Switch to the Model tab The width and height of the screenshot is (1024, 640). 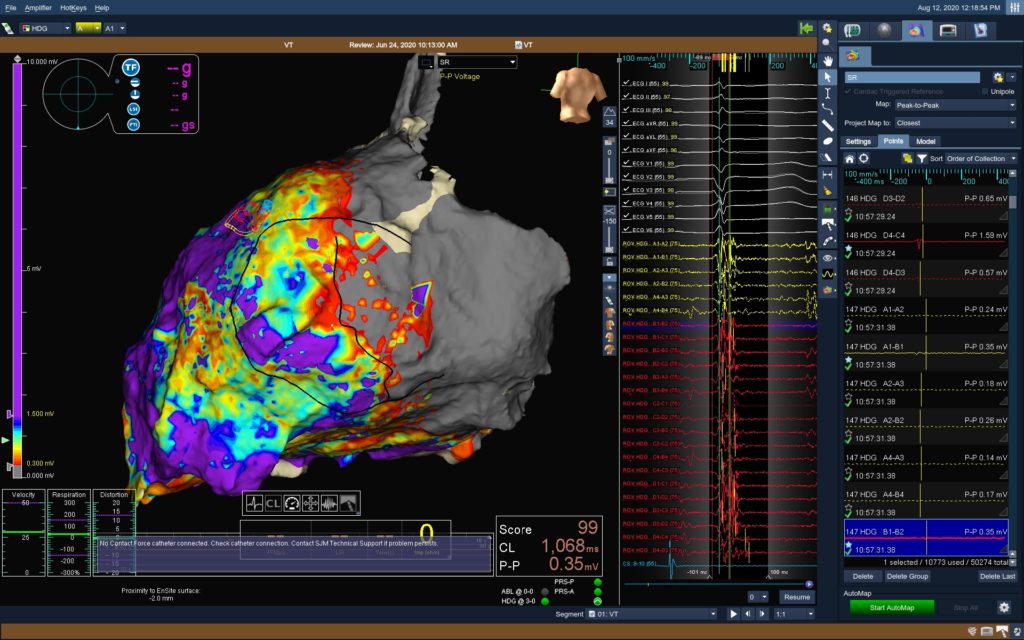point(926,141)
